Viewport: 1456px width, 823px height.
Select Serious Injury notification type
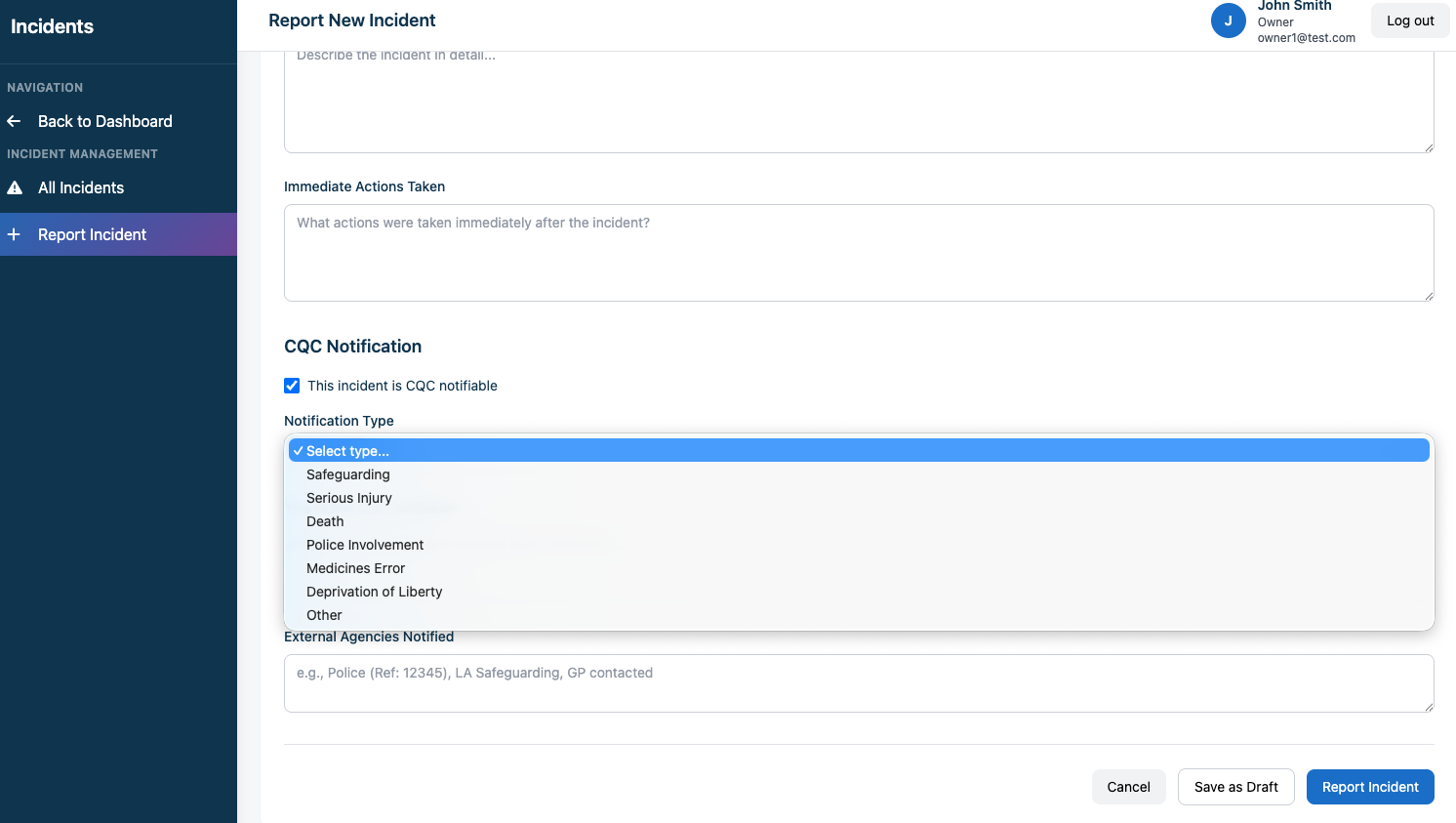click(349, 498)
